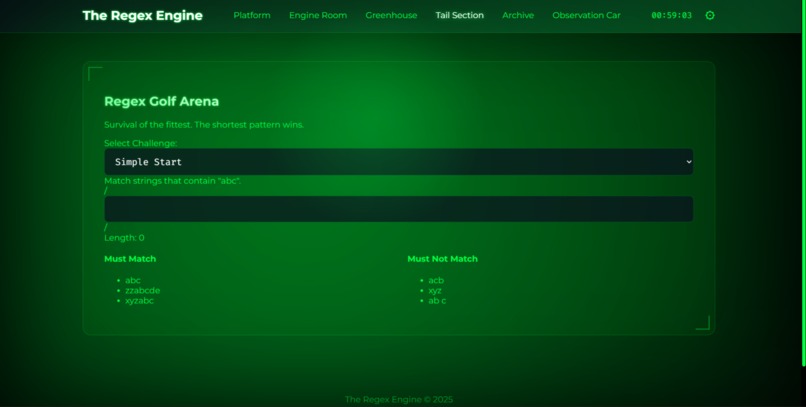Click the 'xyz' must-not-match entry
Viewport: 806px width, 407px height.
[x=435, y=290]
